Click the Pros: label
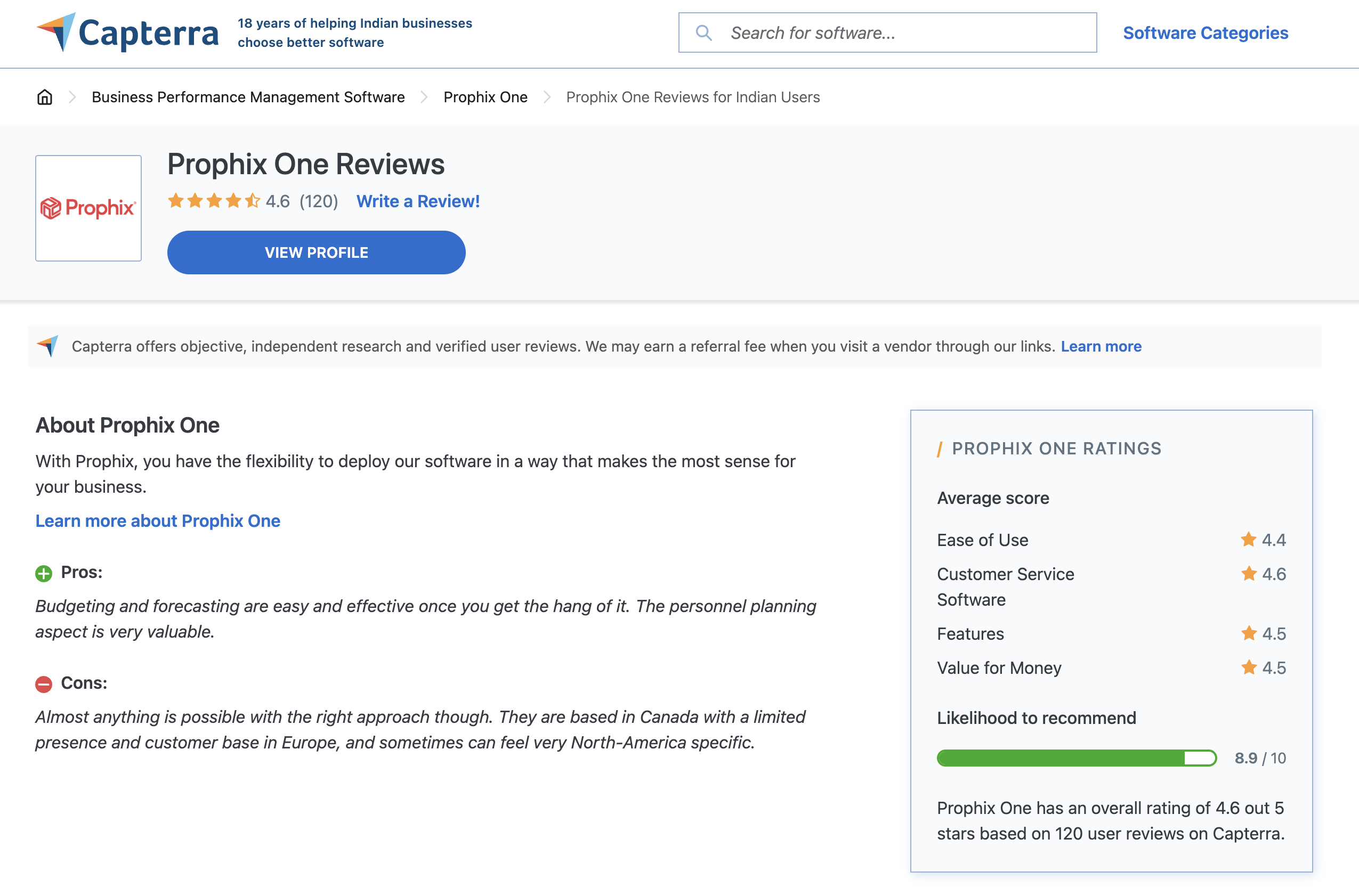1359x896 pixels. coord(82,572)
